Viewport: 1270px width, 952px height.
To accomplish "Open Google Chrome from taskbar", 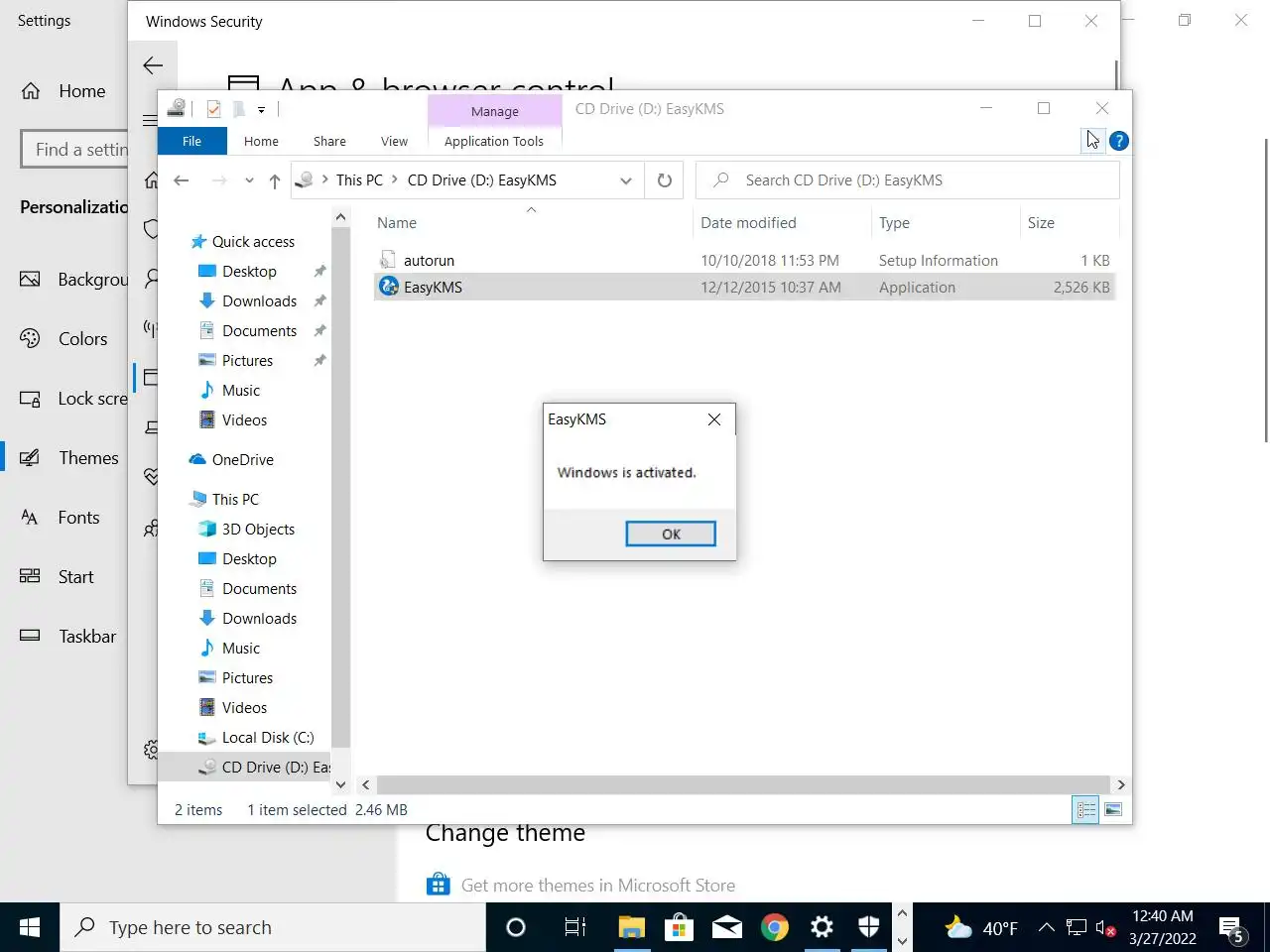I will point(775,927).
